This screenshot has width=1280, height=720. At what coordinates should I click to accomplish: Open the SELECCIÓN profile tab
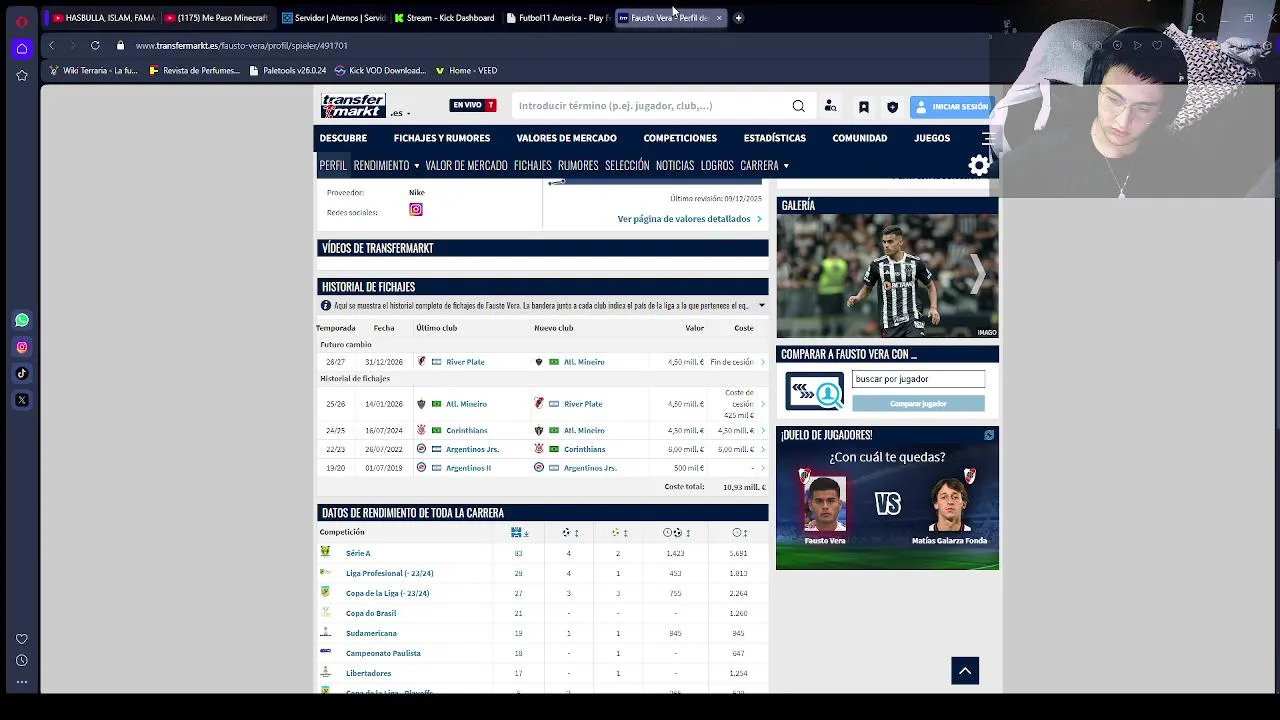coord(627,166)
